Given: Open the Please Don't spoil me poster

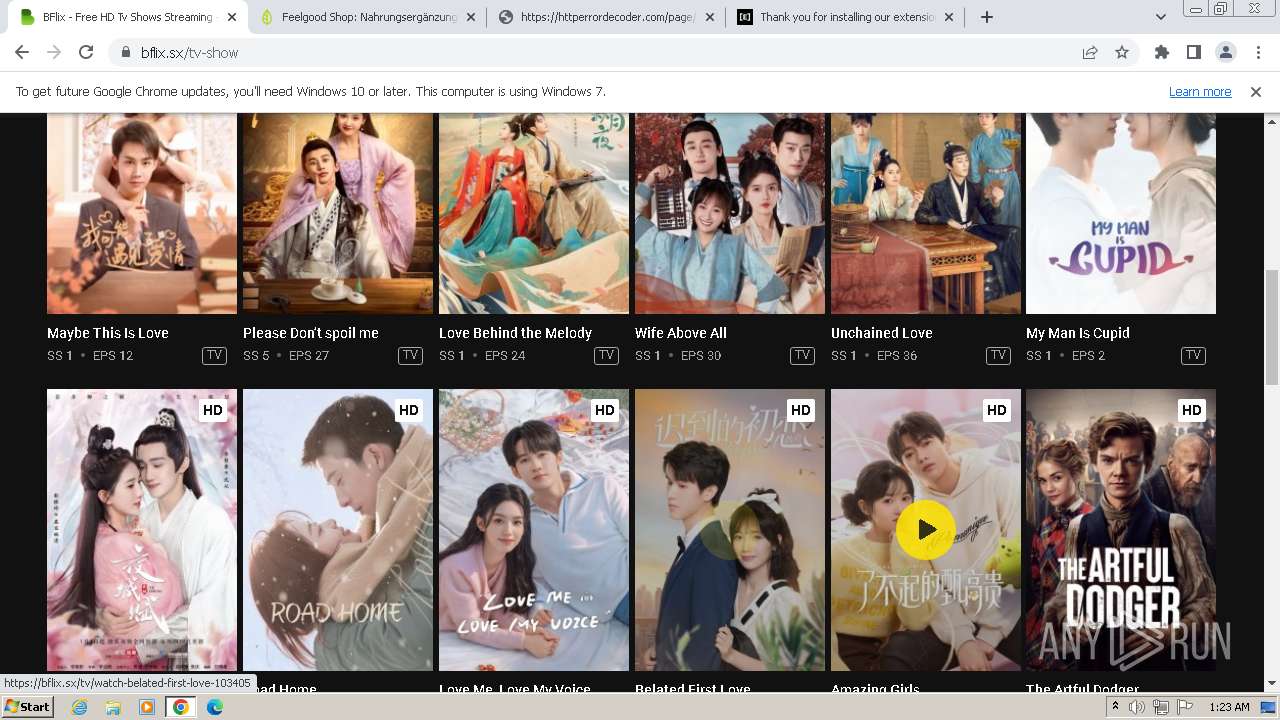Looking at the screenshot, I should click(338, 213).
